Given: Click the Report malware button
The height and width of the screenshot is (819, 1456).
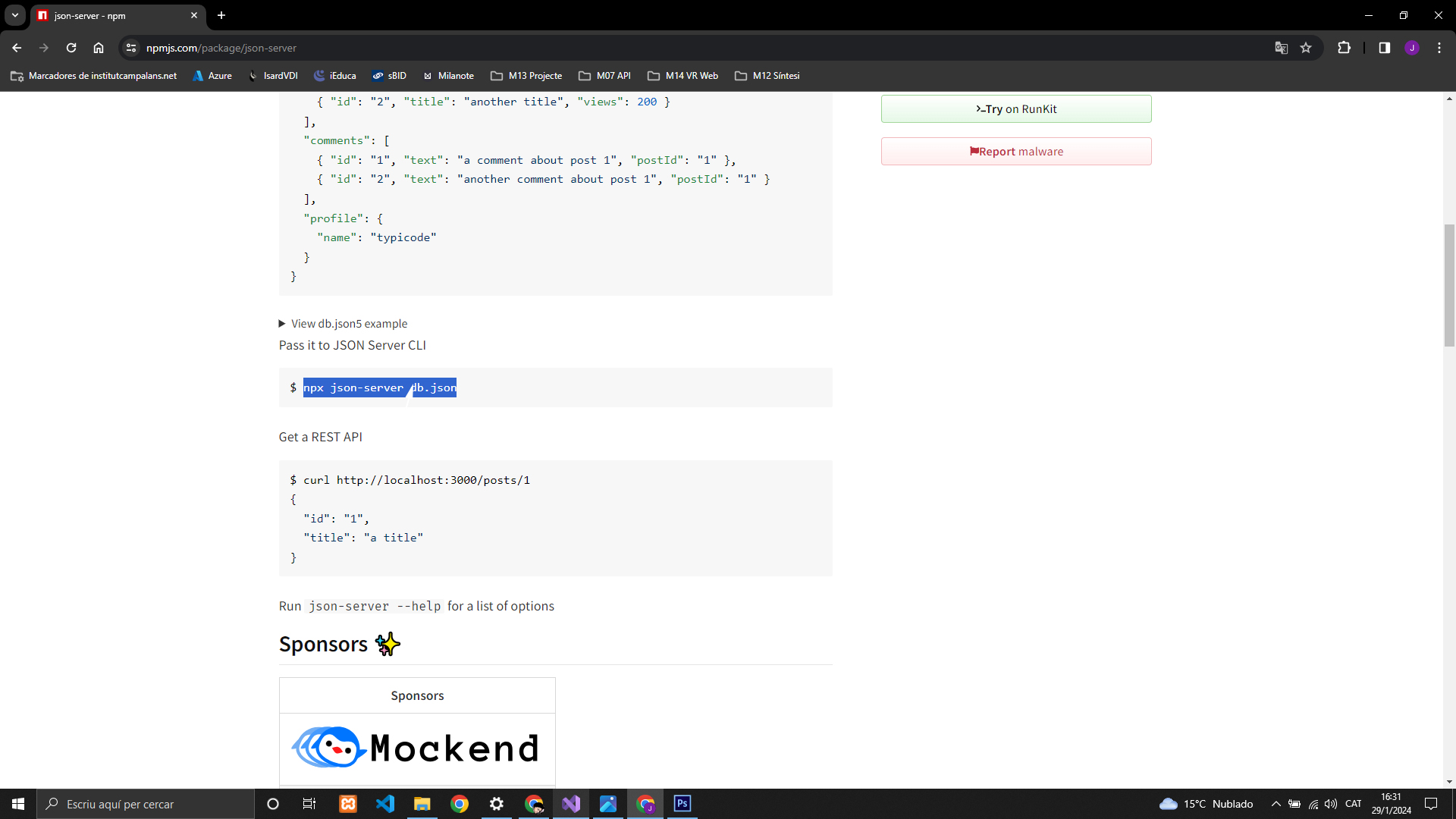Looking at the screenshot, I should (x=1016, y=152).
